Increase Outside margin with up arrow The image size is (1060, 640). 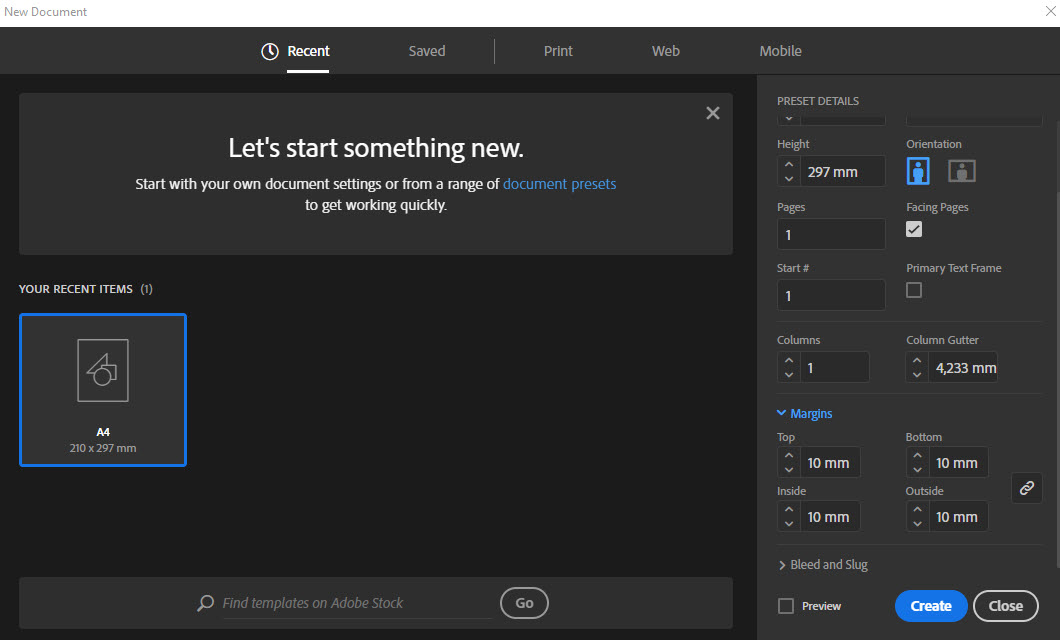pyautogui.click(x=917, y=509)
